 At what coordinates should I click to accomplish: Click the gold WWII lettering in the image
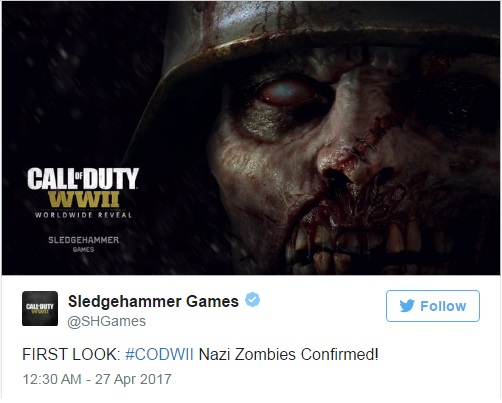coord(83,199)
